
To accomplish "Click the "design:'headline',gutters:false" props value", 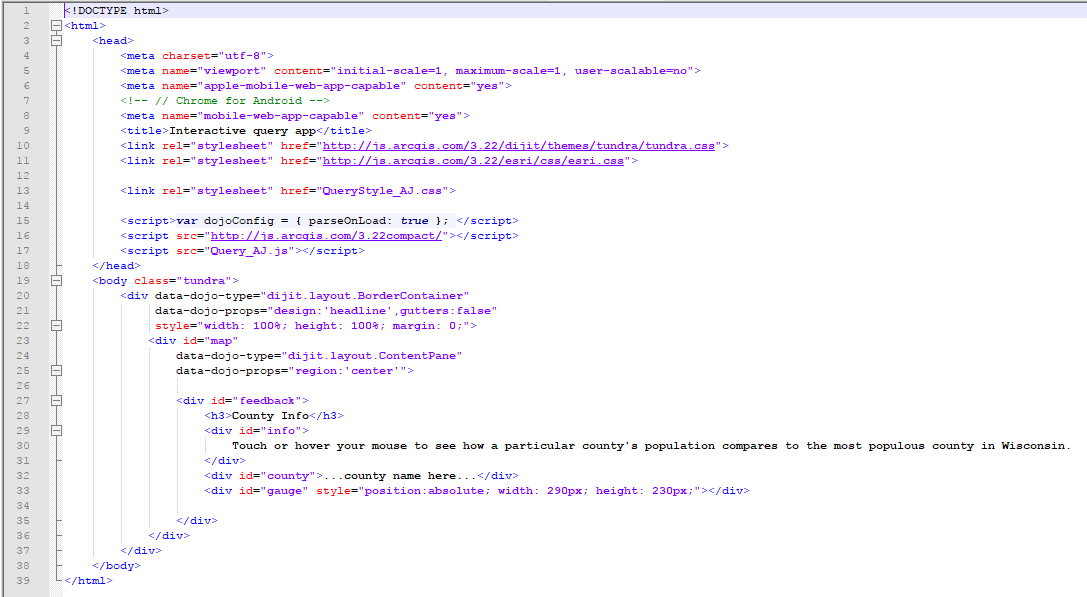I will (x=383, y=311).
